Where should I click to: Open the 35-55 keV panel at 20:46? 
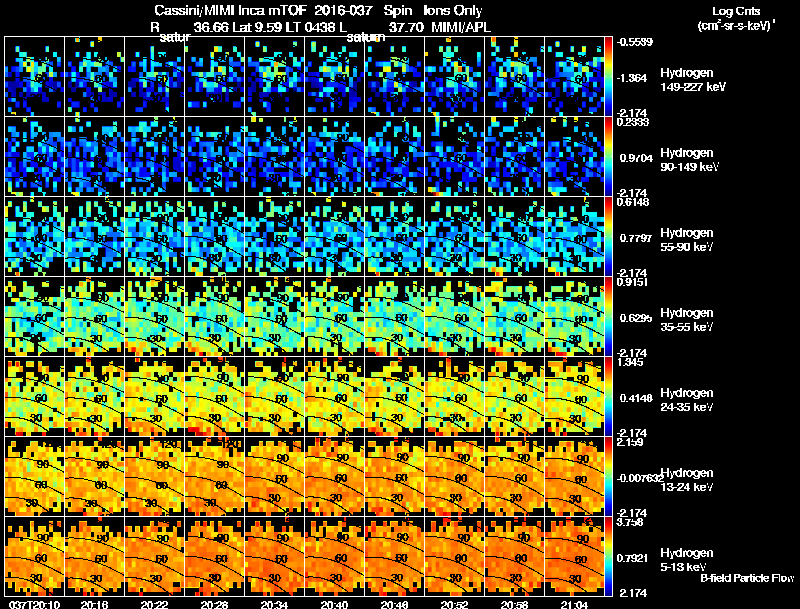pos(394,317)
